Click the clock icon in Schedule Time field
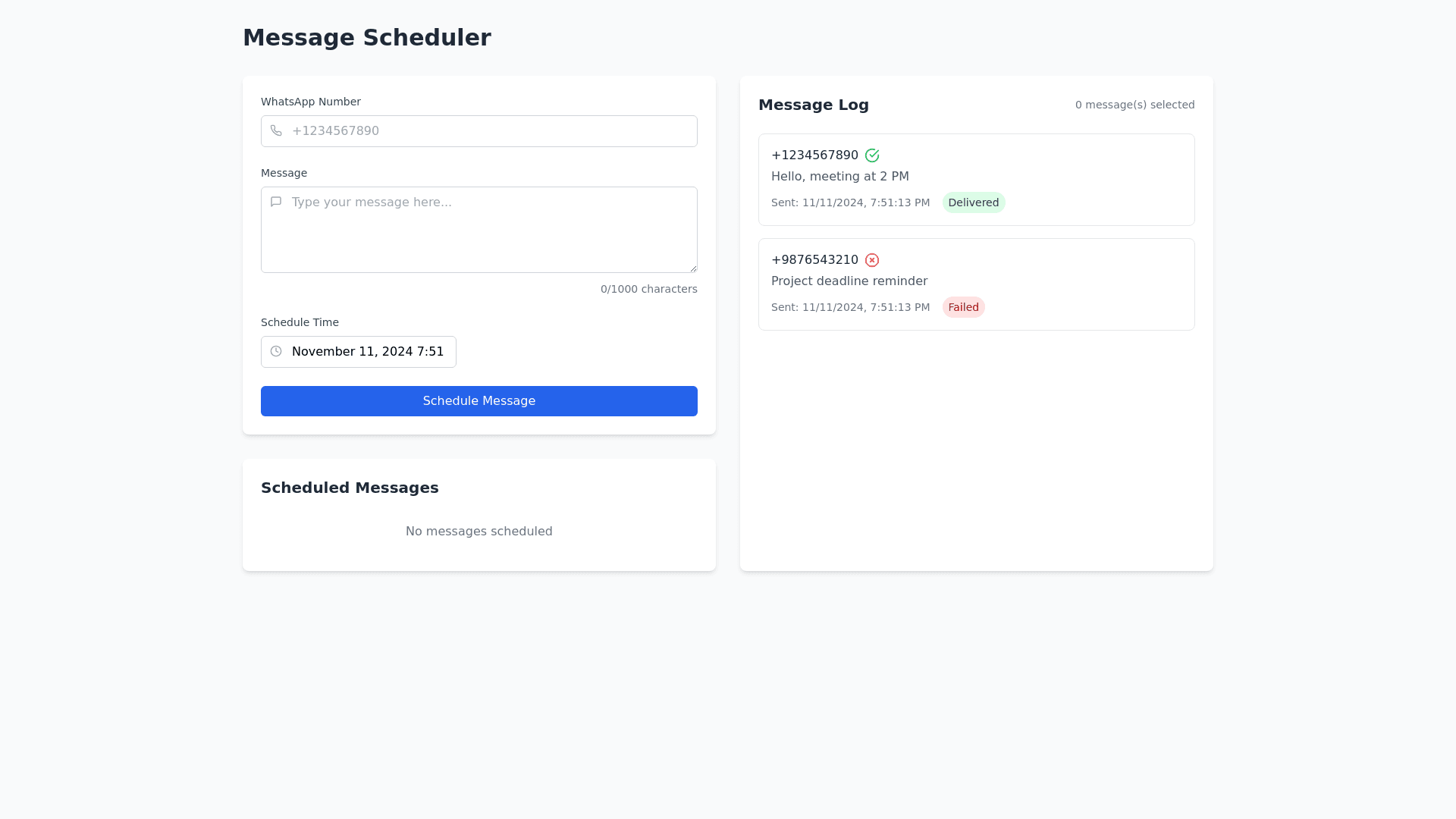1456x819 pixels. (276, 352)
